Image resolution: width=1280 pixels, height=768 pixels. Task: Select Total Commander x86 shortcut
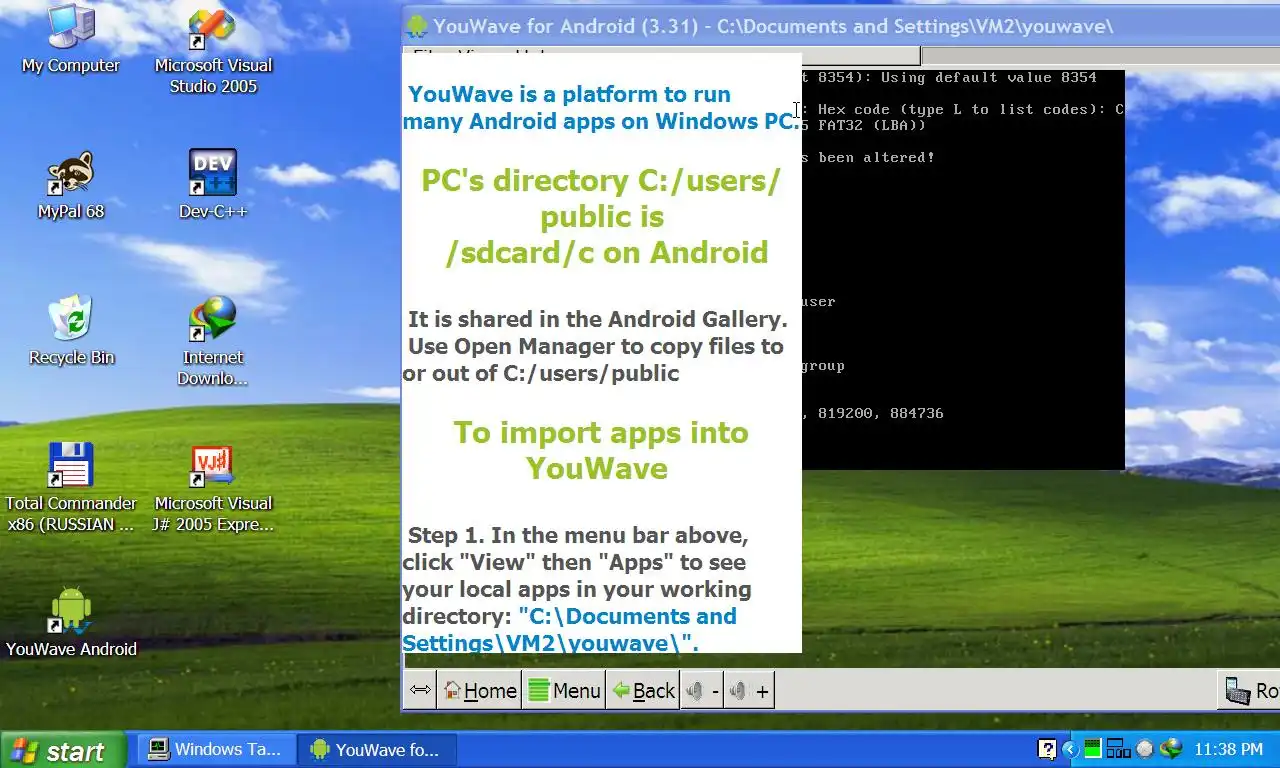(71, 488)
